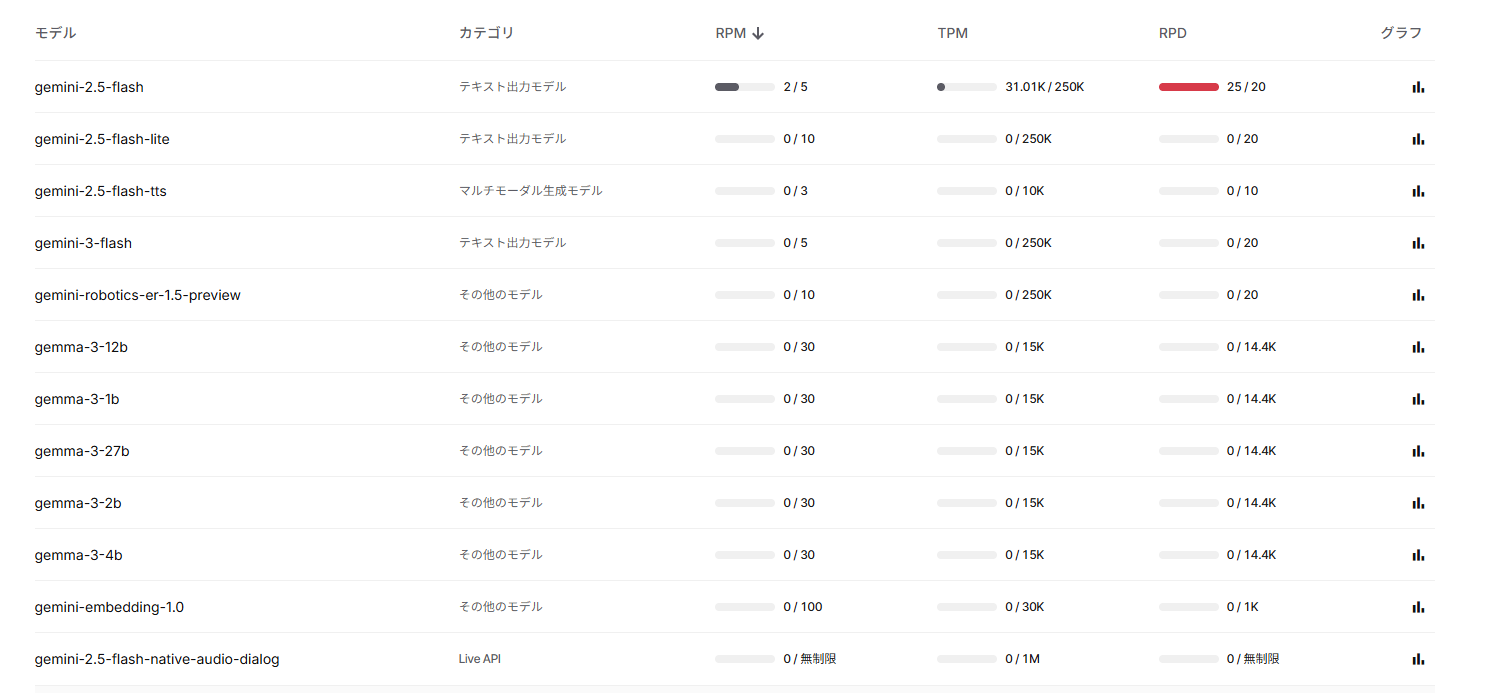This screenshot has height=693, width=1489.
Task: Click the グラフ column header
Action: click(1400, 33)
